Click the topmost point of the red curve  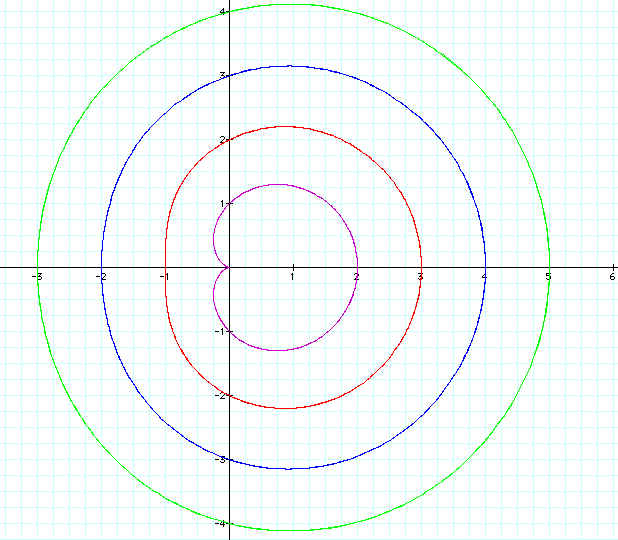click(286, 126)
